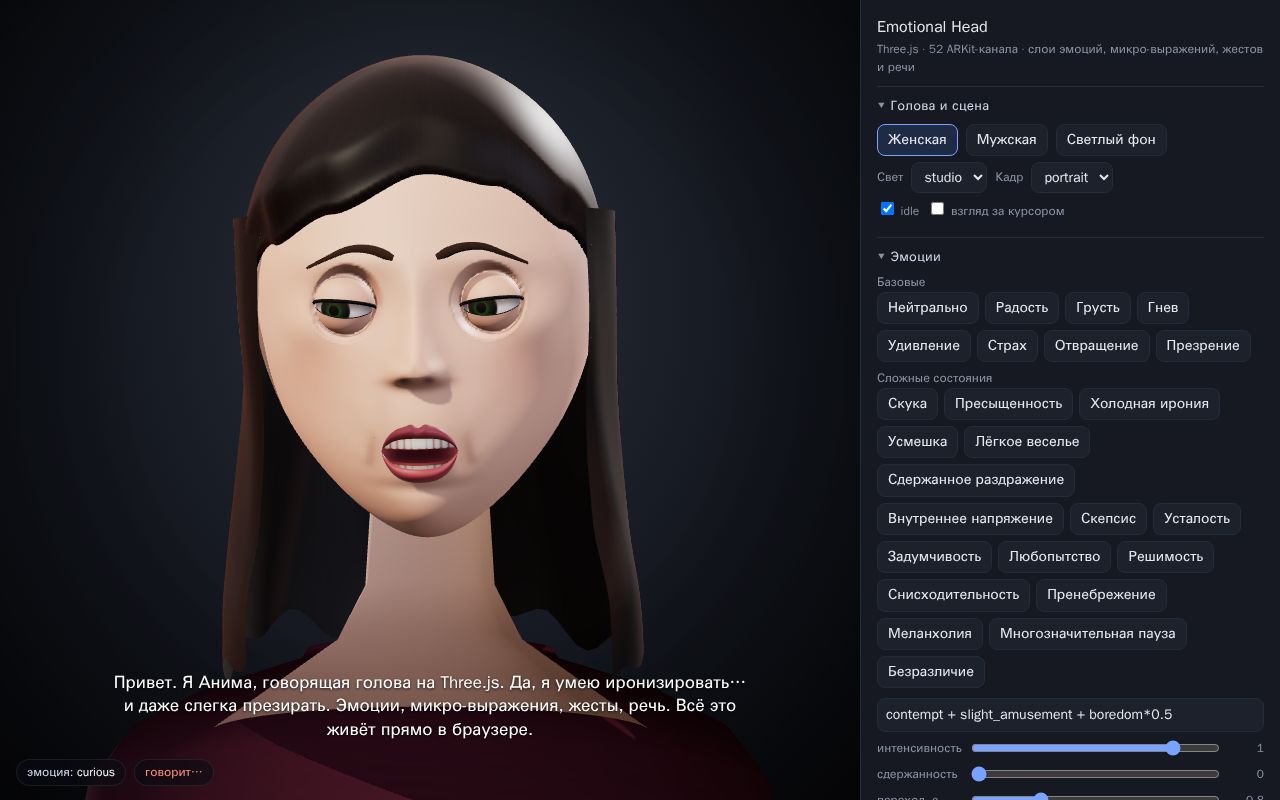Image resolution: width=1280 pixels, height=800 pixels.
Task: Apply the Грусть emotion
Action: (1098, 308)
